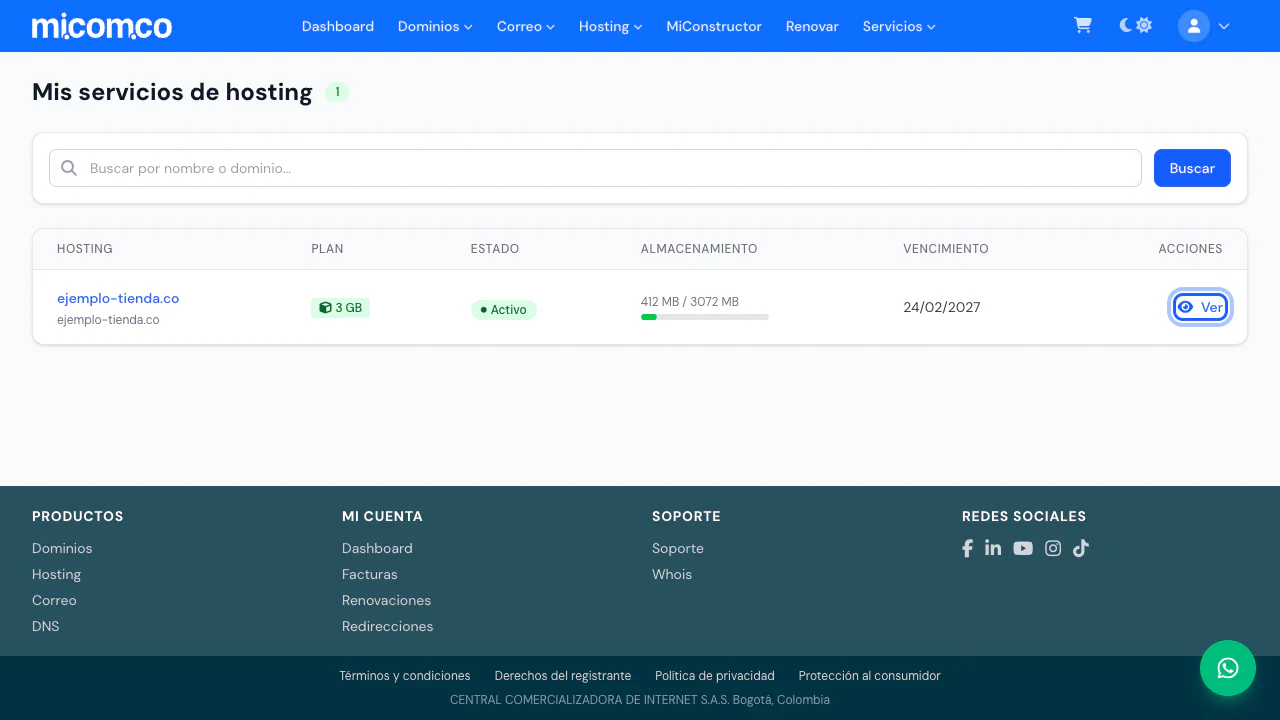Click the 412 MB / 3072 MB text
1280x720 pixels.
coord(690,302)
